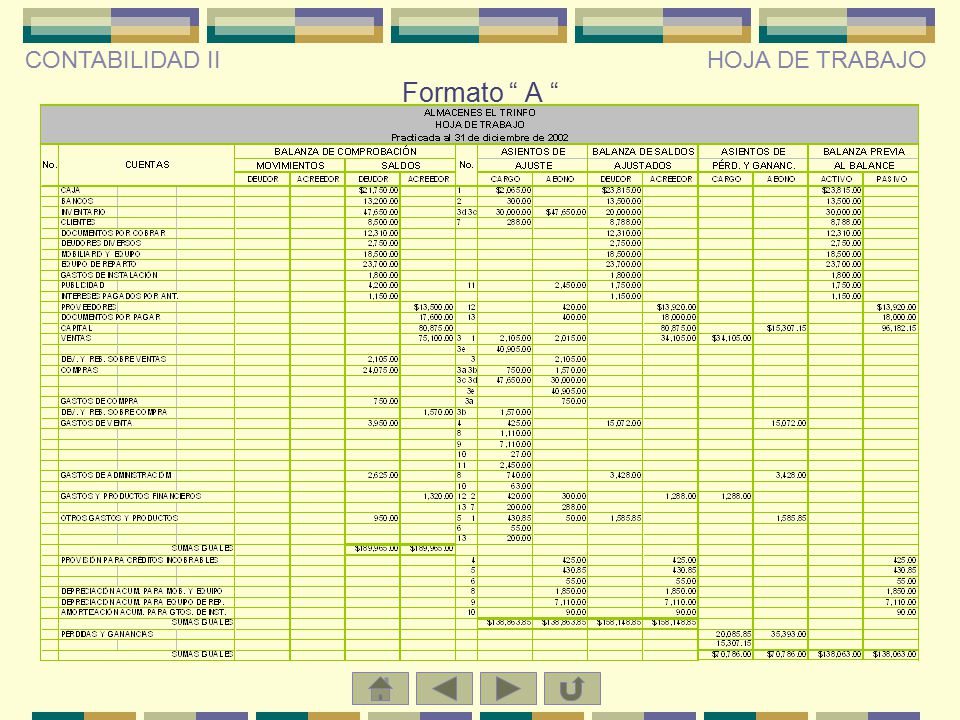Click the $189,965.00 deudor total

(376, 549)
